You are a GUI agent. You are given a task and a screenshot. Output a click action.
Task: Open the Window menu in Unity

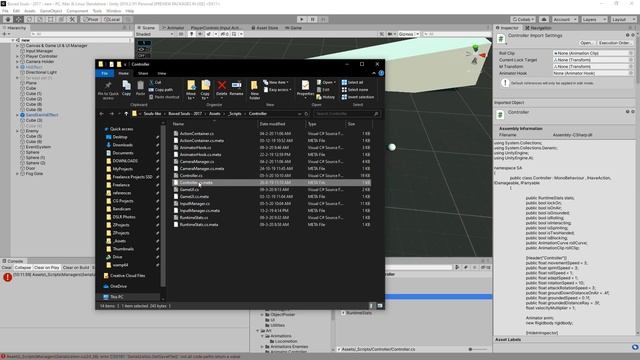tap(113, 11)
